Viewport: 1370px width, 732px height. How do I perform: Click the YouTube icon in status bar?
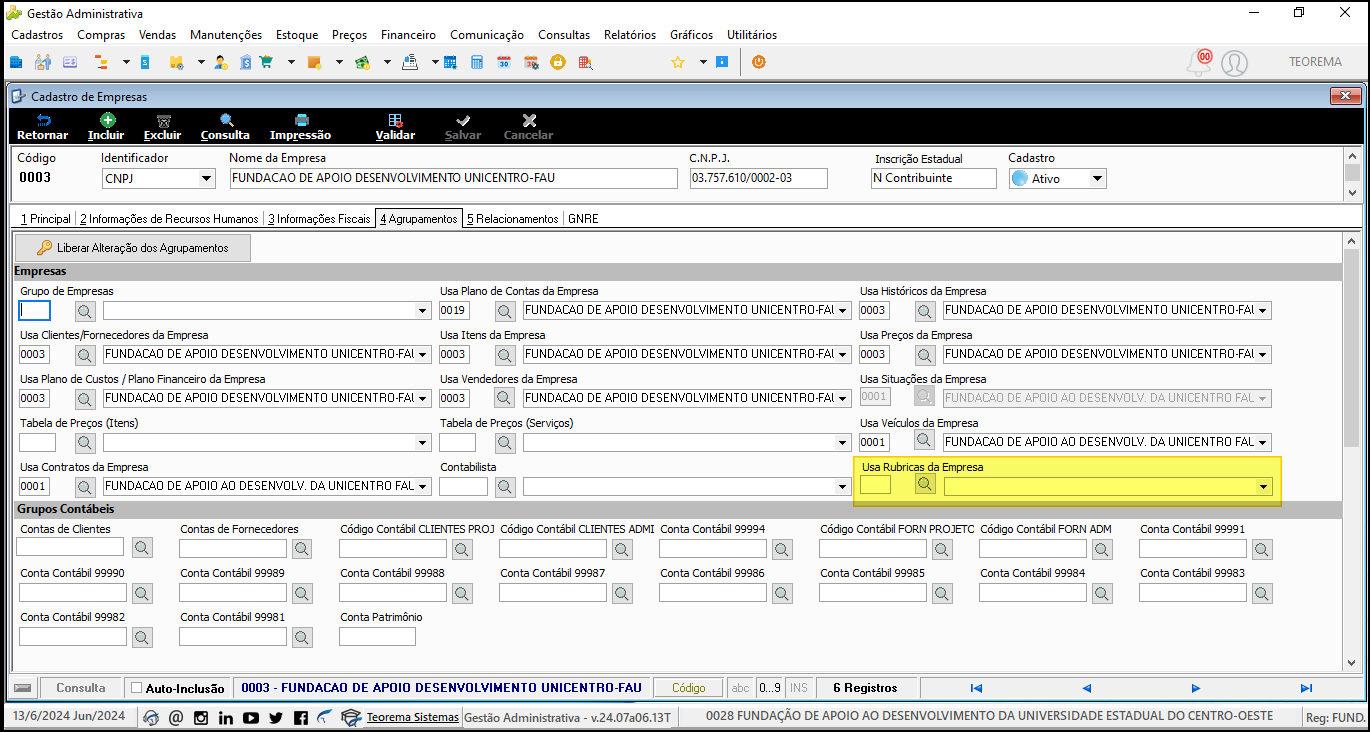tap(250, 717)
